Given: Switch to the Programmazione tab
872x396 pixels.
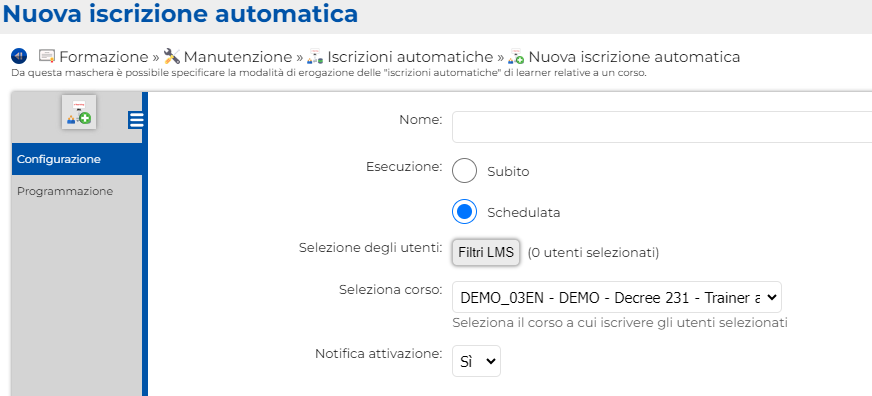Looking at the screenshot, I should [77, 191].
